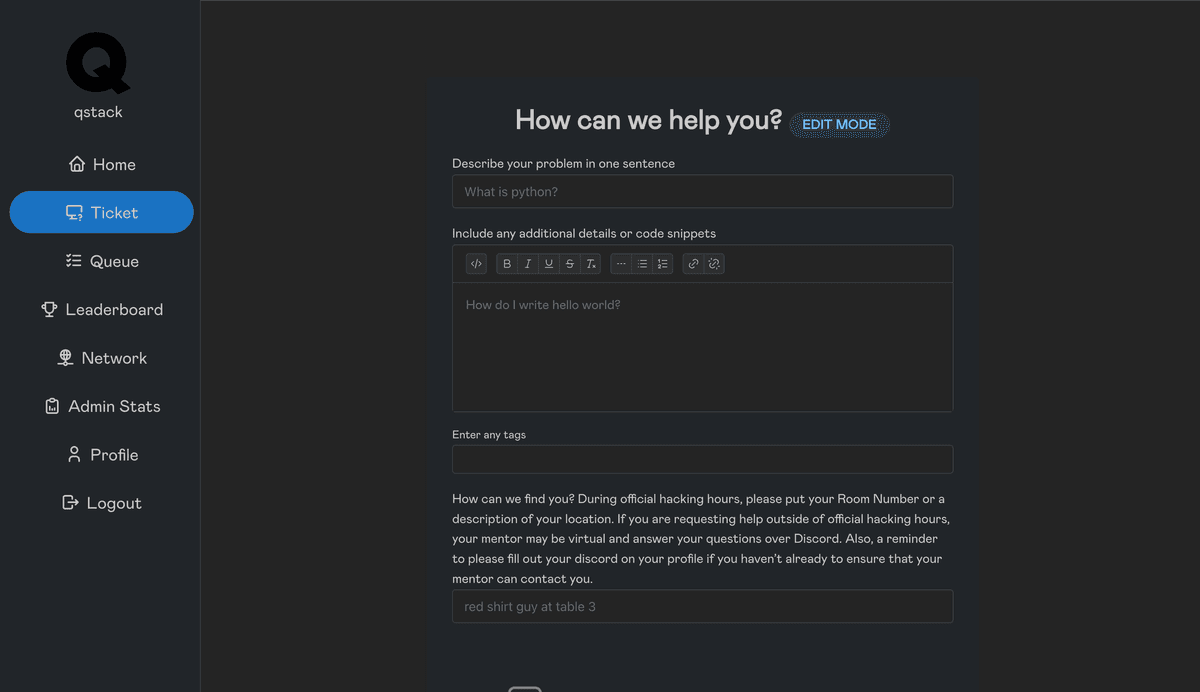The image size is (1200, 692).
Task: Log out using the Logout link
Action: point(101,503)
